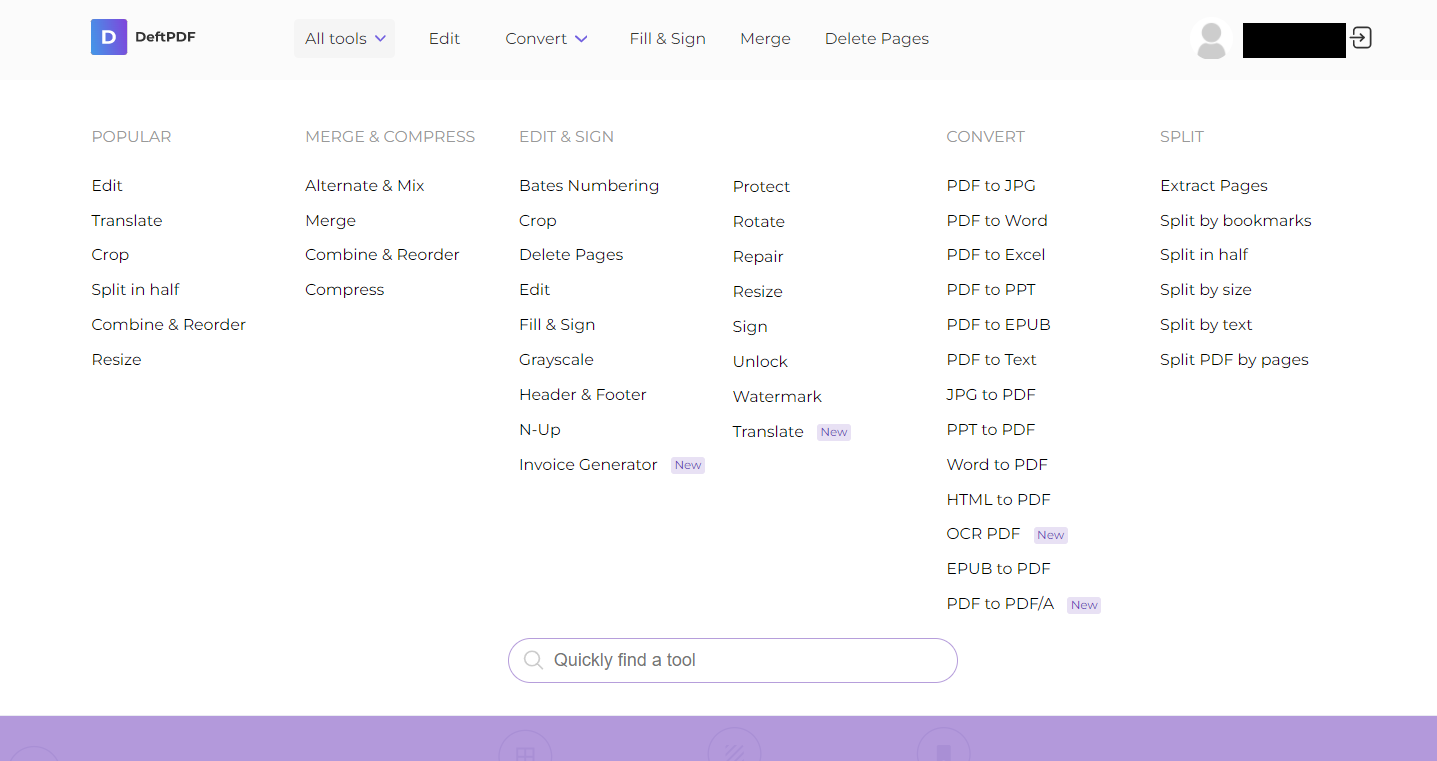Open PDF to PDF/A converter

1000,603
